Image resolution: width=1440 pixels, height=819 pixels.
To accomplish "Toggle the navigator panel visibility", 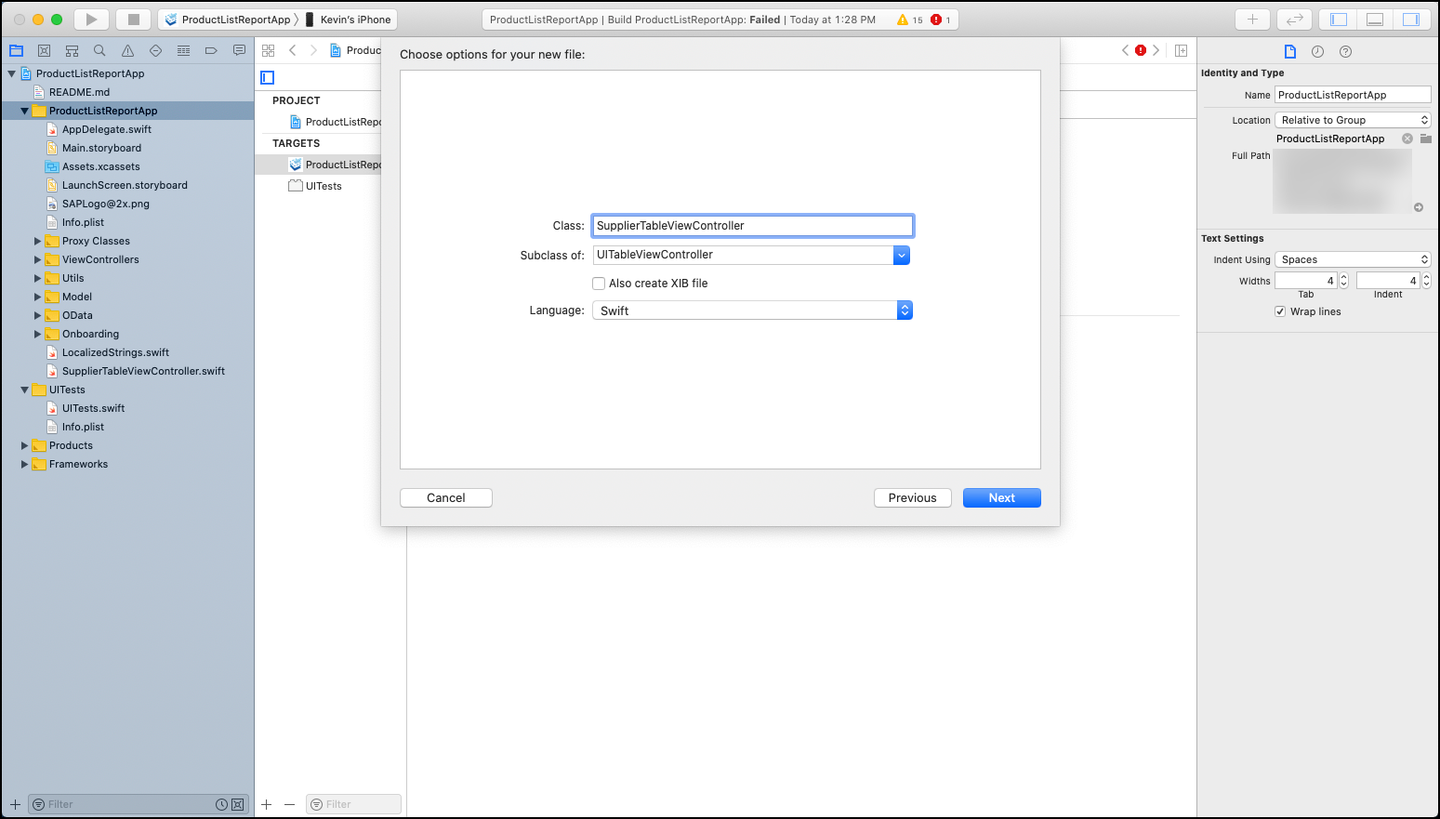I will coord(1339,19).
